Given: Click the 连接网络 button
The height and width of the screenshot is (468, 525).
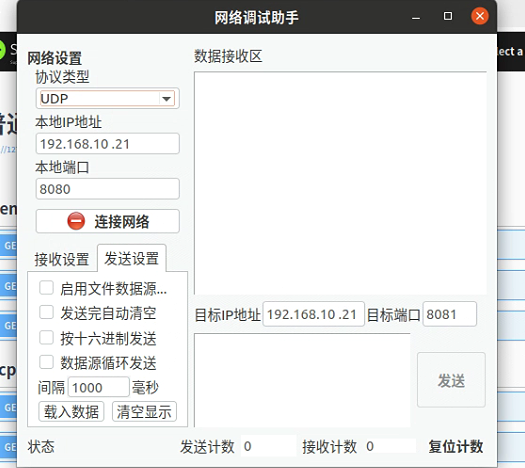Looking at the screenshot, I should coord(107,221).
